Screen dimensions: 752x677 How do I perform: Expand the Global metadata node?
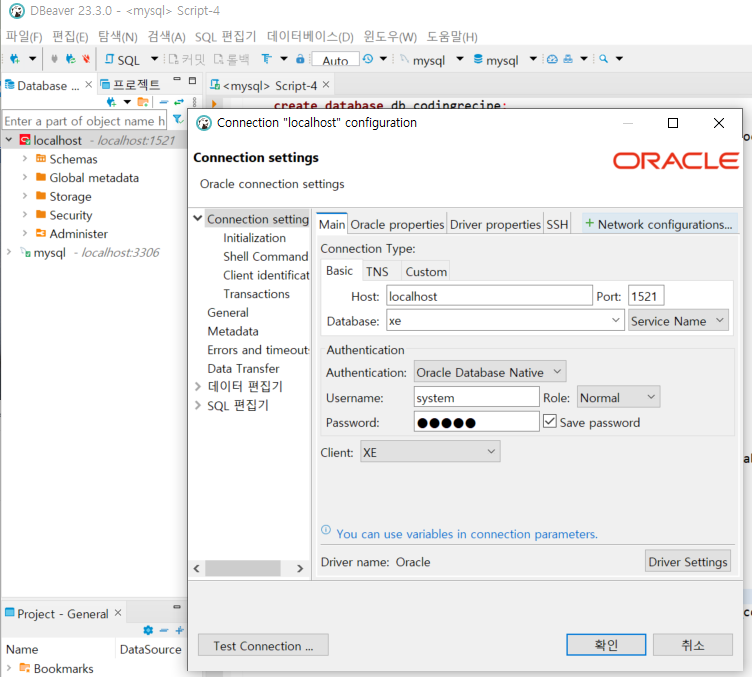(x=24, y=177)
